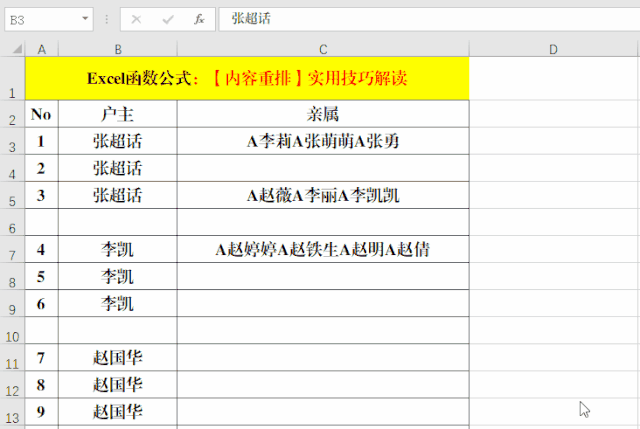Click No cell with value 6

(x=42, y=303)
